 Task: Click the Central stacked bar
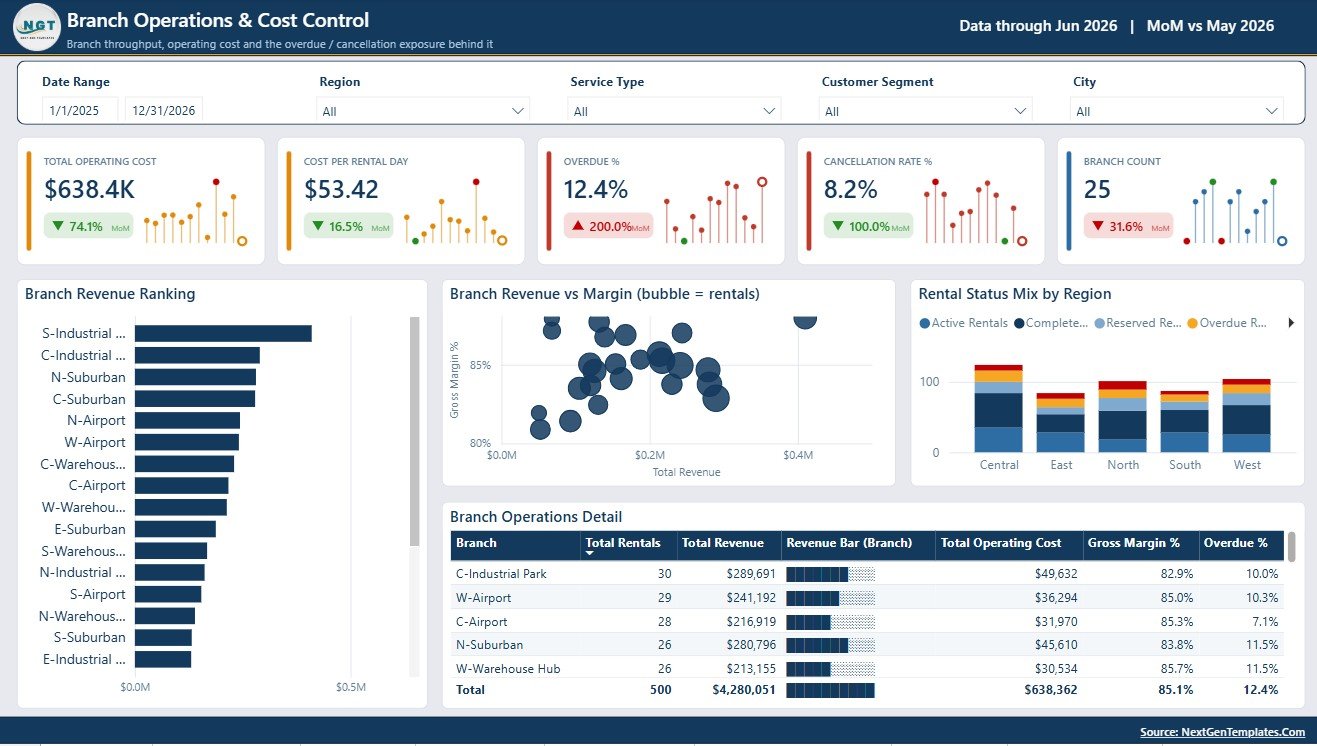tap(998, 409)
